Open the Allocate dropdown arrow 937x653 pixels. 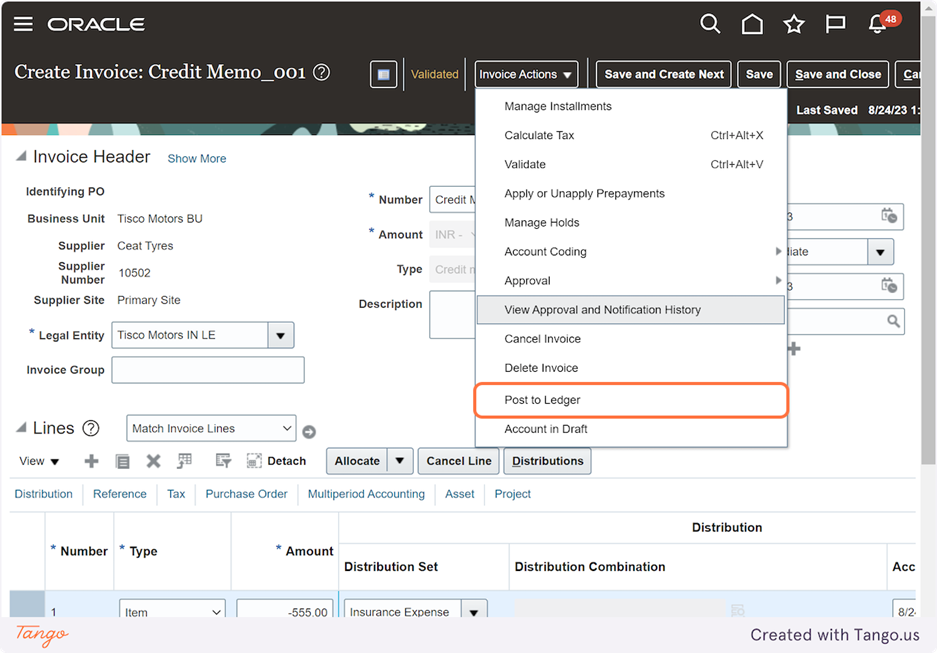(400, 461)
